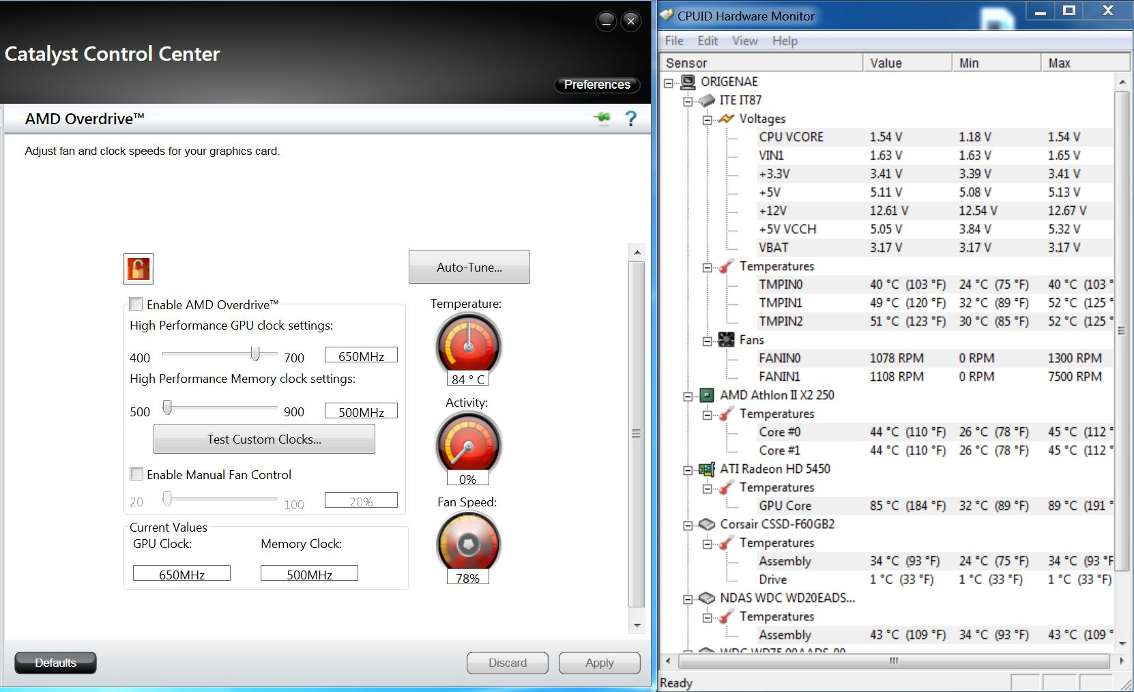Image resolution: width=1134 pixels, height=692 pixels.
Task: Collapse the AMD Athlon II X2 250 node
Action: [x=688, y=396]
